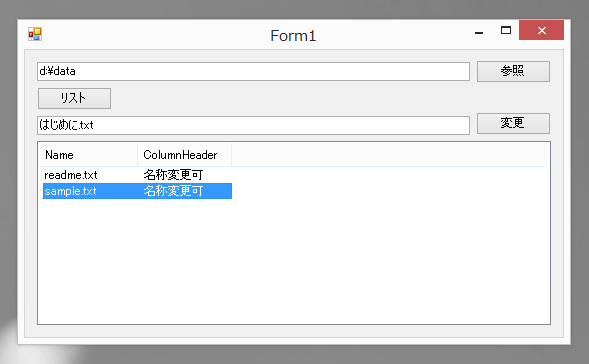Focus the folder path field containing d:¥data

click(253, 71)
